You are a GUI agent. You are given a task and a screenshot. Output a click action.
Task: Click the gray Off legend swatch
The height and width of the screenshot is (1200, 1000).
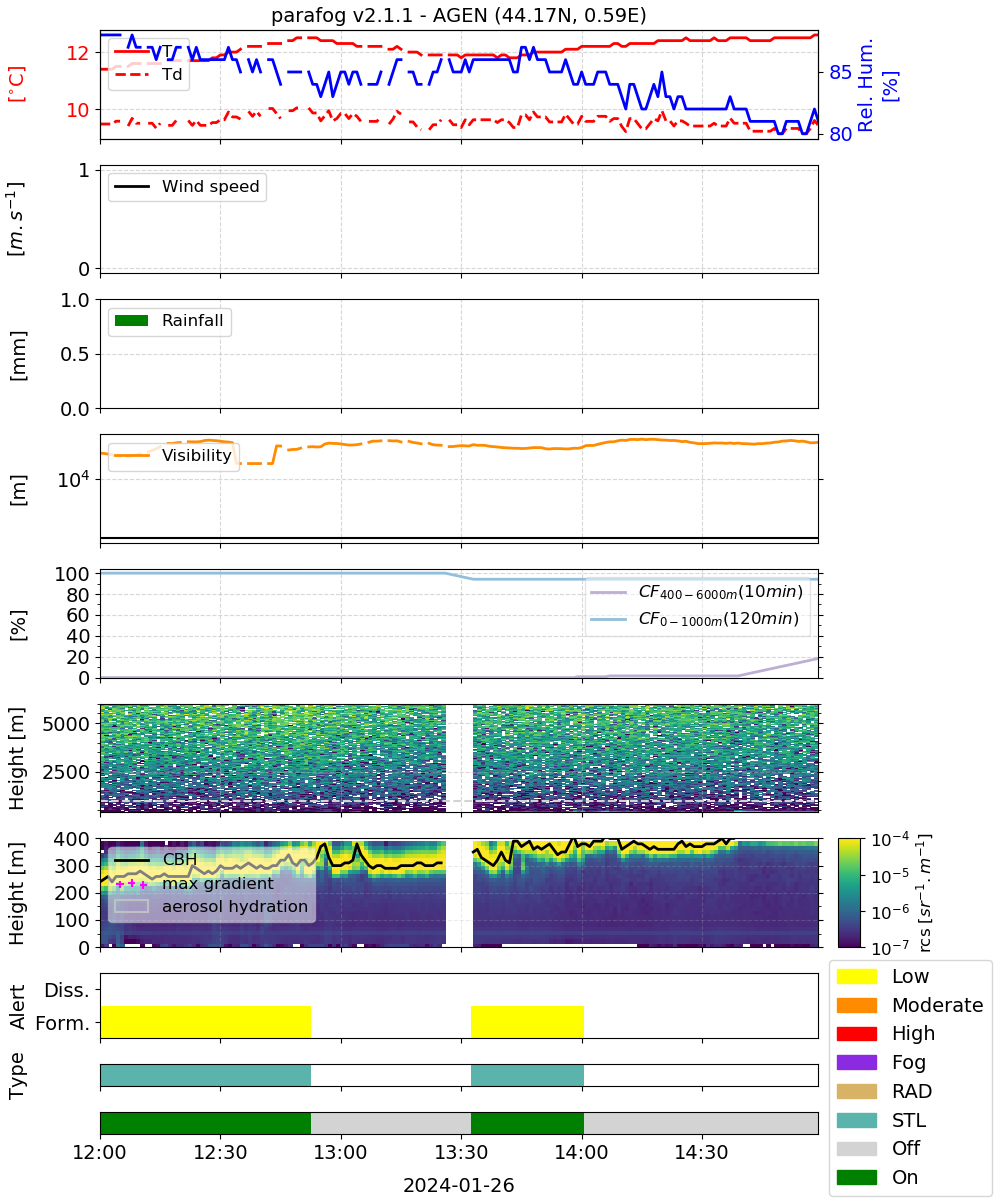click(857, 1148)
